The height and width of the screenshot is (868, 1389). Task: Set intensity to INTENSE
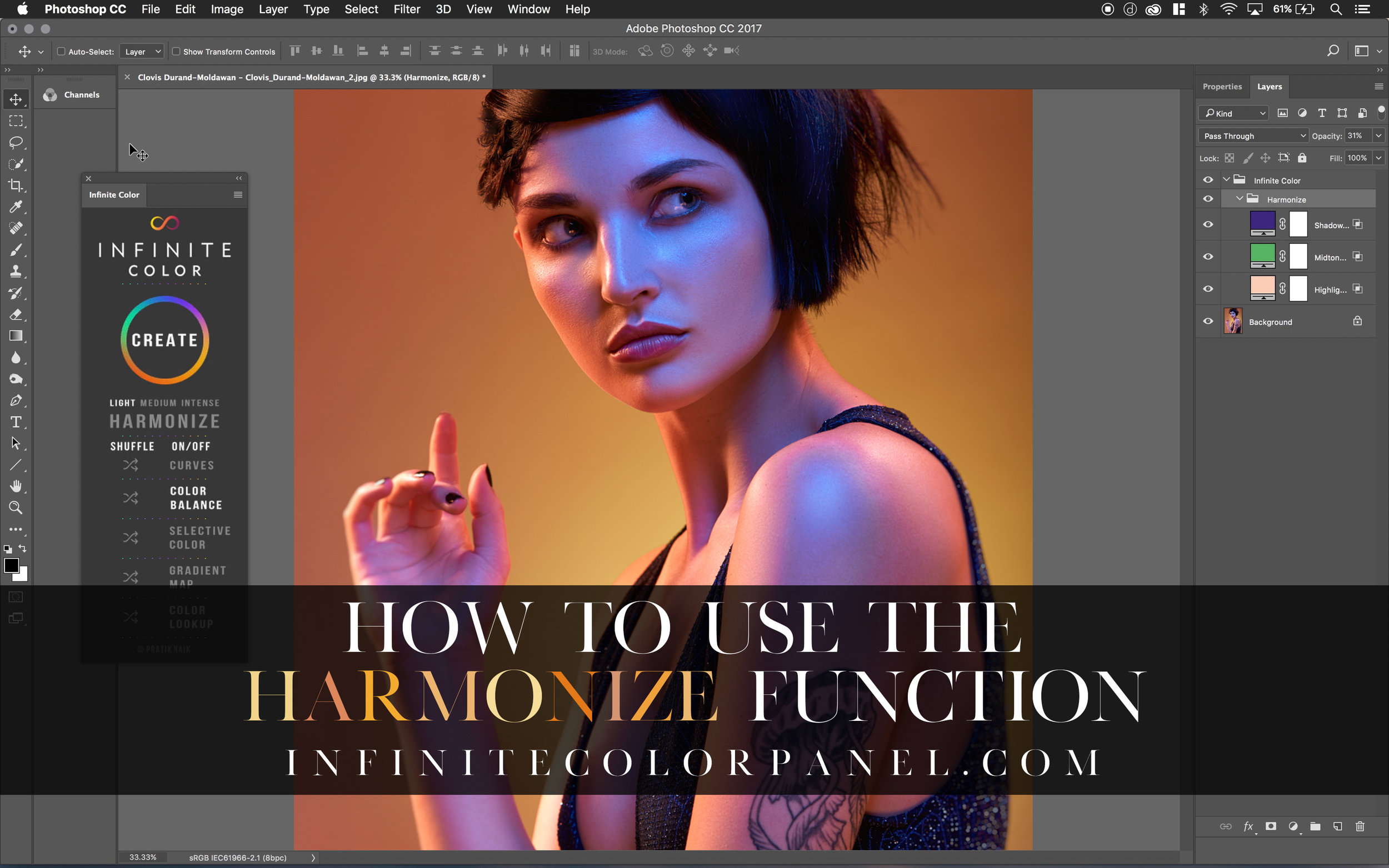coord(200,403)
